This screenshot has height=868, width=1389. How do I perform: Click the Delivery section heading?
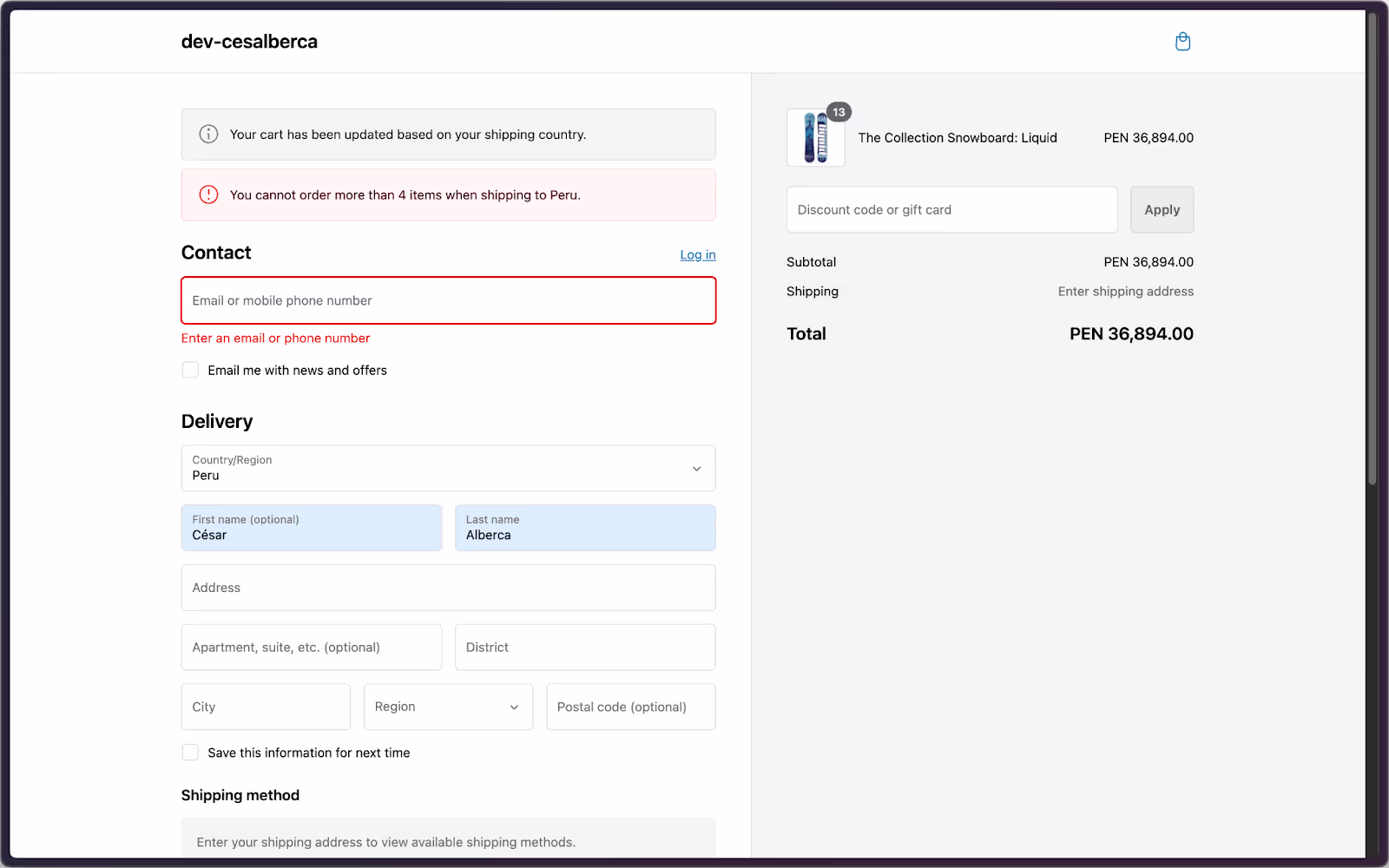click(x=217, y=421)
